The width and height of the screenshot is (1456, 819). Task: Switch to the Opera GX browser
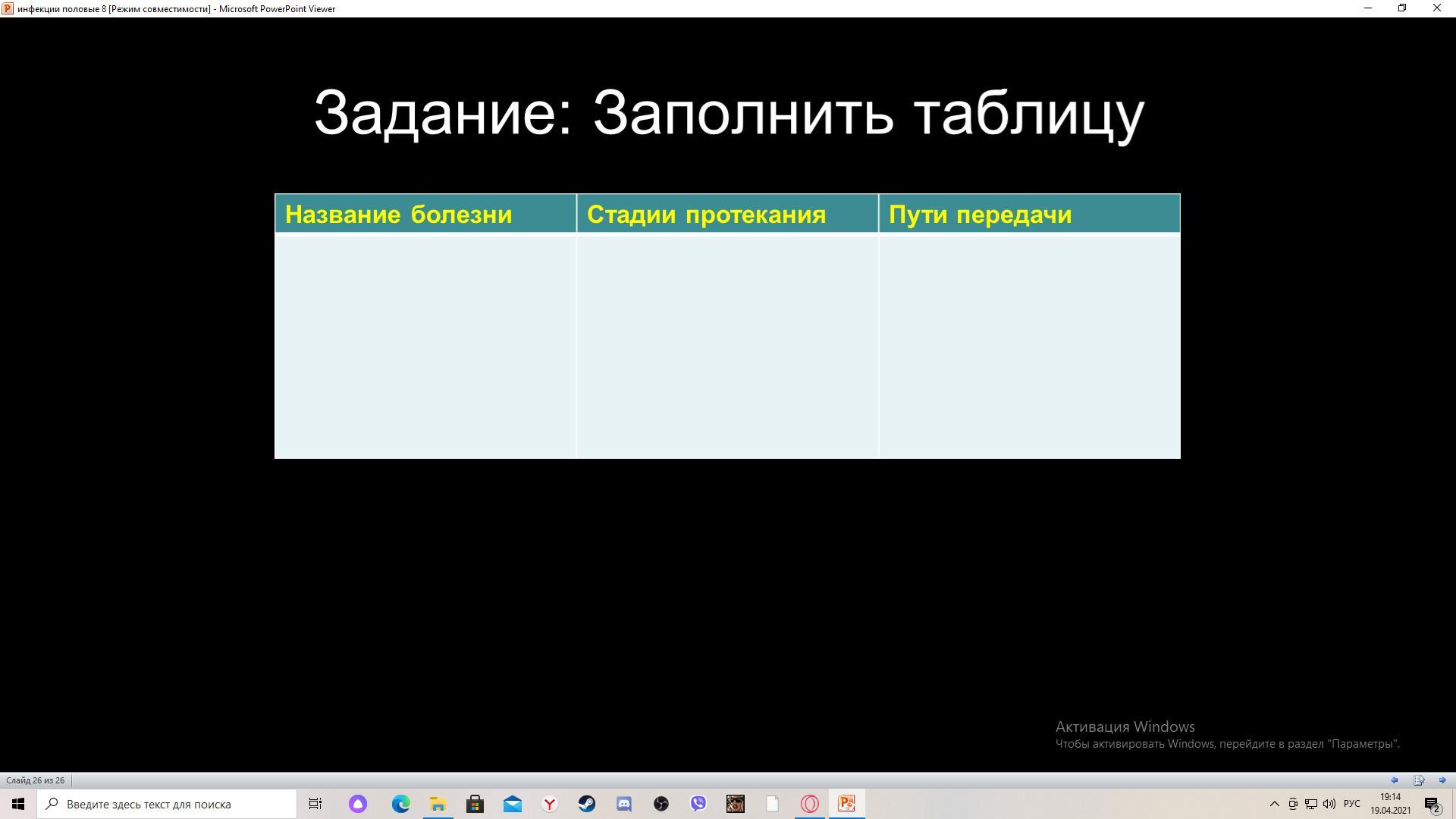[810, 804]
